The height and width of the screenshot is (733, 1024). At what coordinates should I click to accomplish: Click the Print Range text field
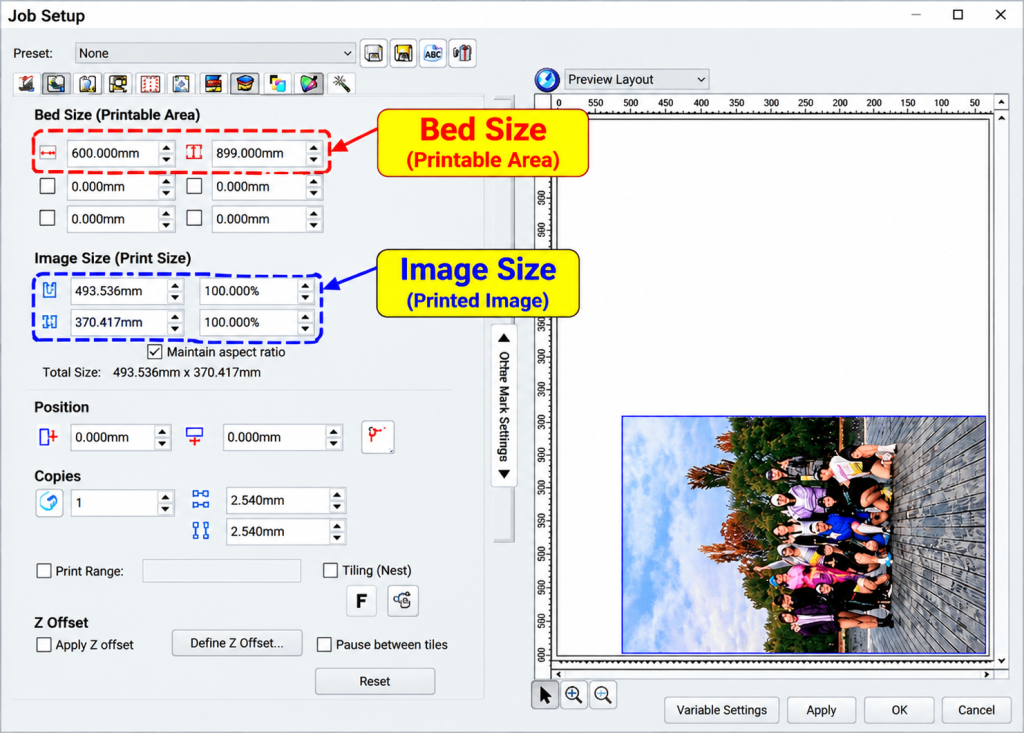[x=221, y=571]
